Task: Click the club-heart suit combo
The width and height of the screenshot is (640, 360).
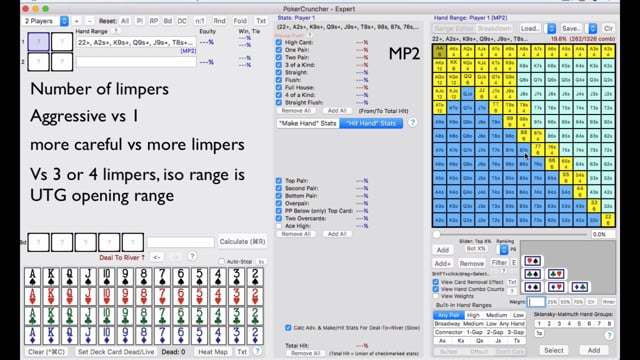Action: pyautogui.click(x=556, y=274)
